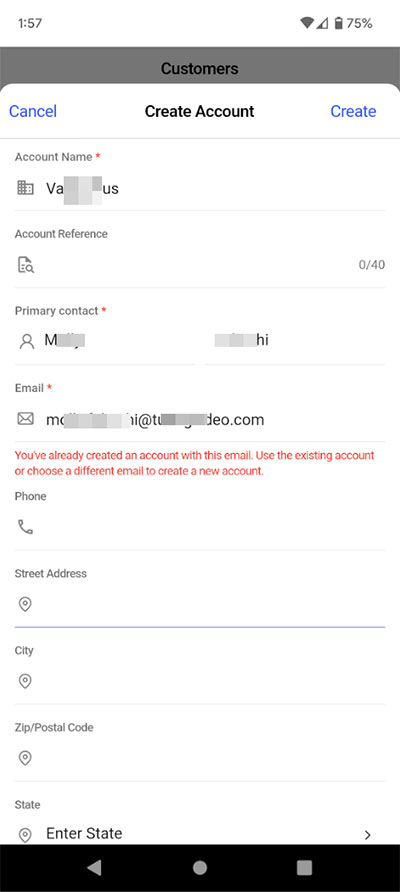The width and height of the screenshot is (400, 892).
Task: Open the Enter State selector
Action: (200, 834)
